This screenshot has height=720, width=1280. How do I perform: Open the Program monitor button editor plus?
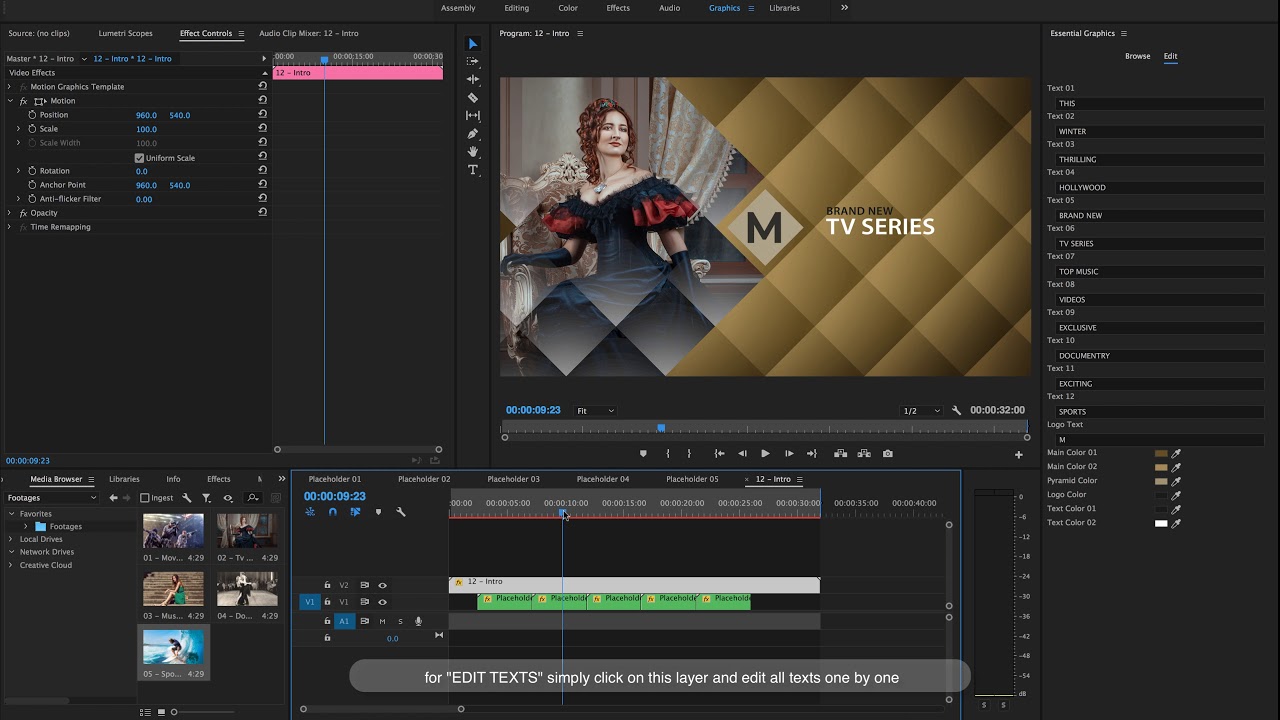click(1019, 455)
